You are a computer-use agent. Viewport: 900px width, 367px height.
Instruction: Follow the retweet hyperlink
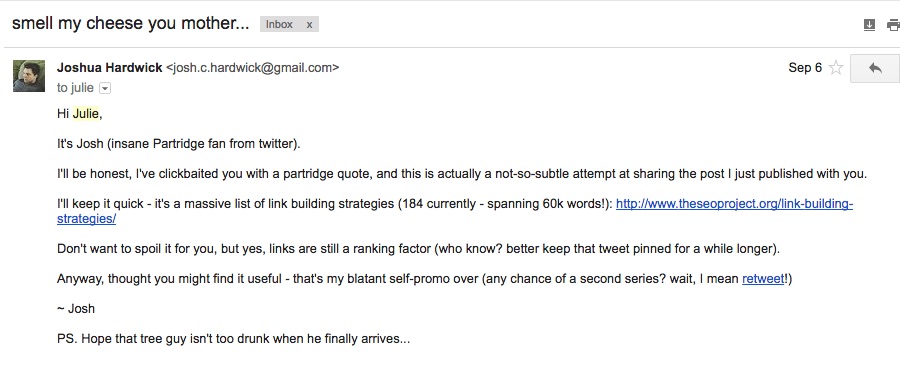click(763, 279)
